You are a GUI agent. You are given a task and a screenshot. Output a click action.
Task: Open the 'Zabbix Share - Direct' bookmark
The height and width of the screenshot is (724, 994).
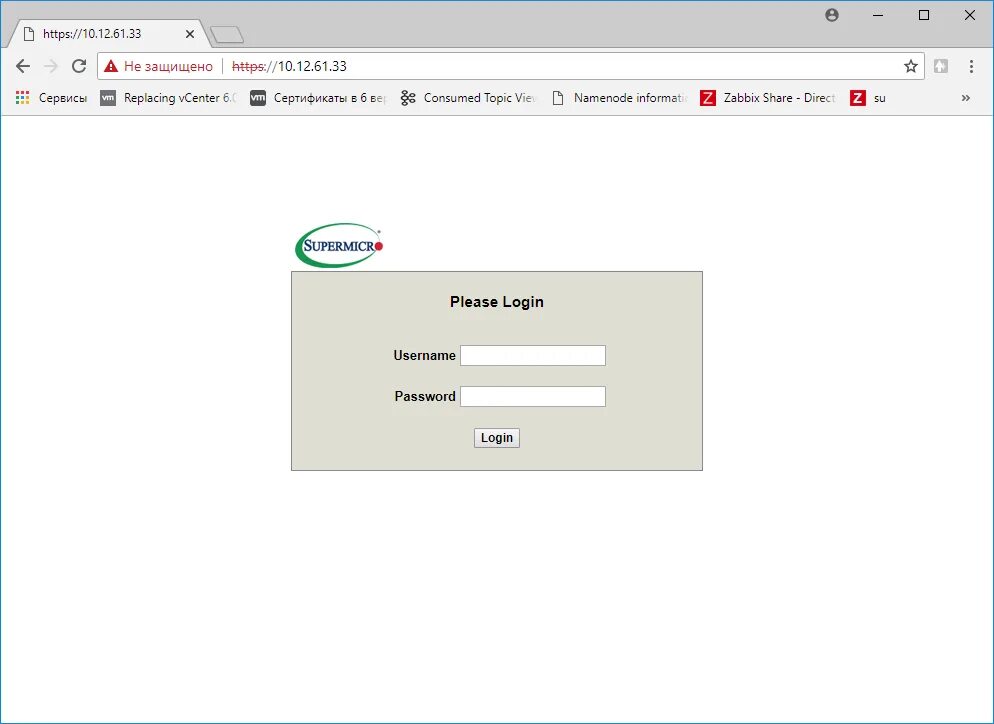(768, 98)
